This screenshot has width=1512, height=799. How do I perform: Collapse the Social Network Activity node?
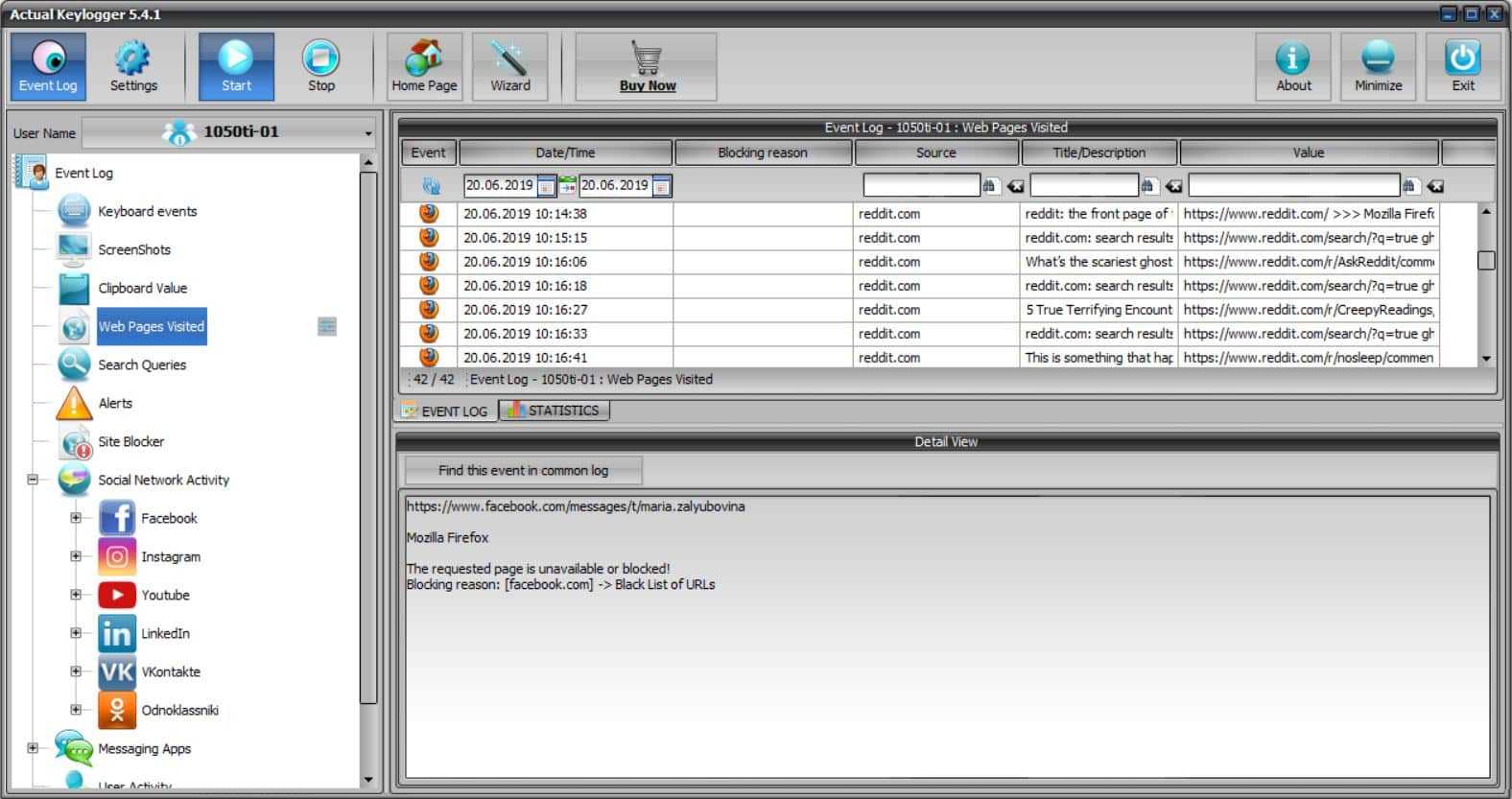[x=33, y=480]
